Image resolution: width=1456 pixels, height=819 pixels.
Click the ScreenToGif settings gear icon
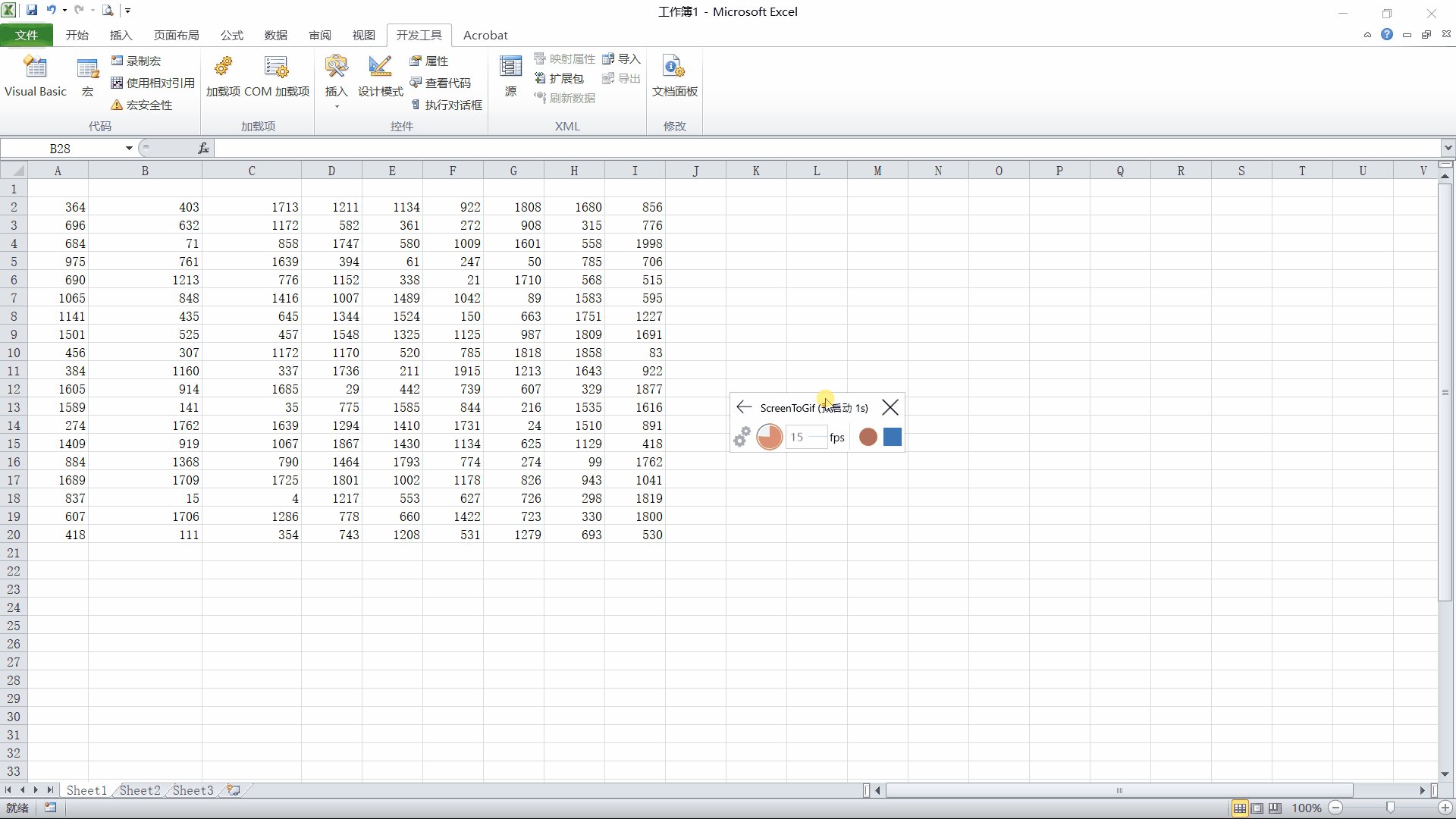click(x=742, y=437)
